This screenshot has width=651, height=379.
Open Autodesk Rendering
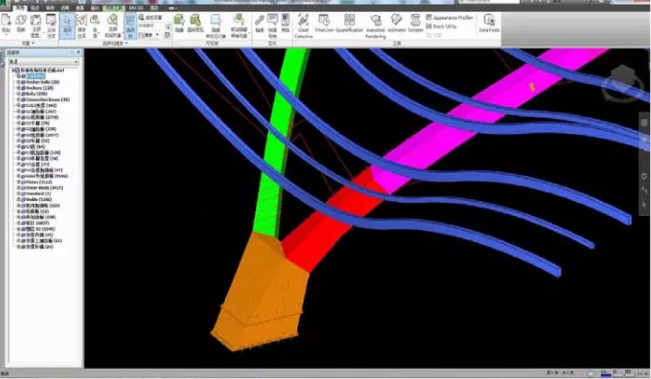click(x=375, y=26)
